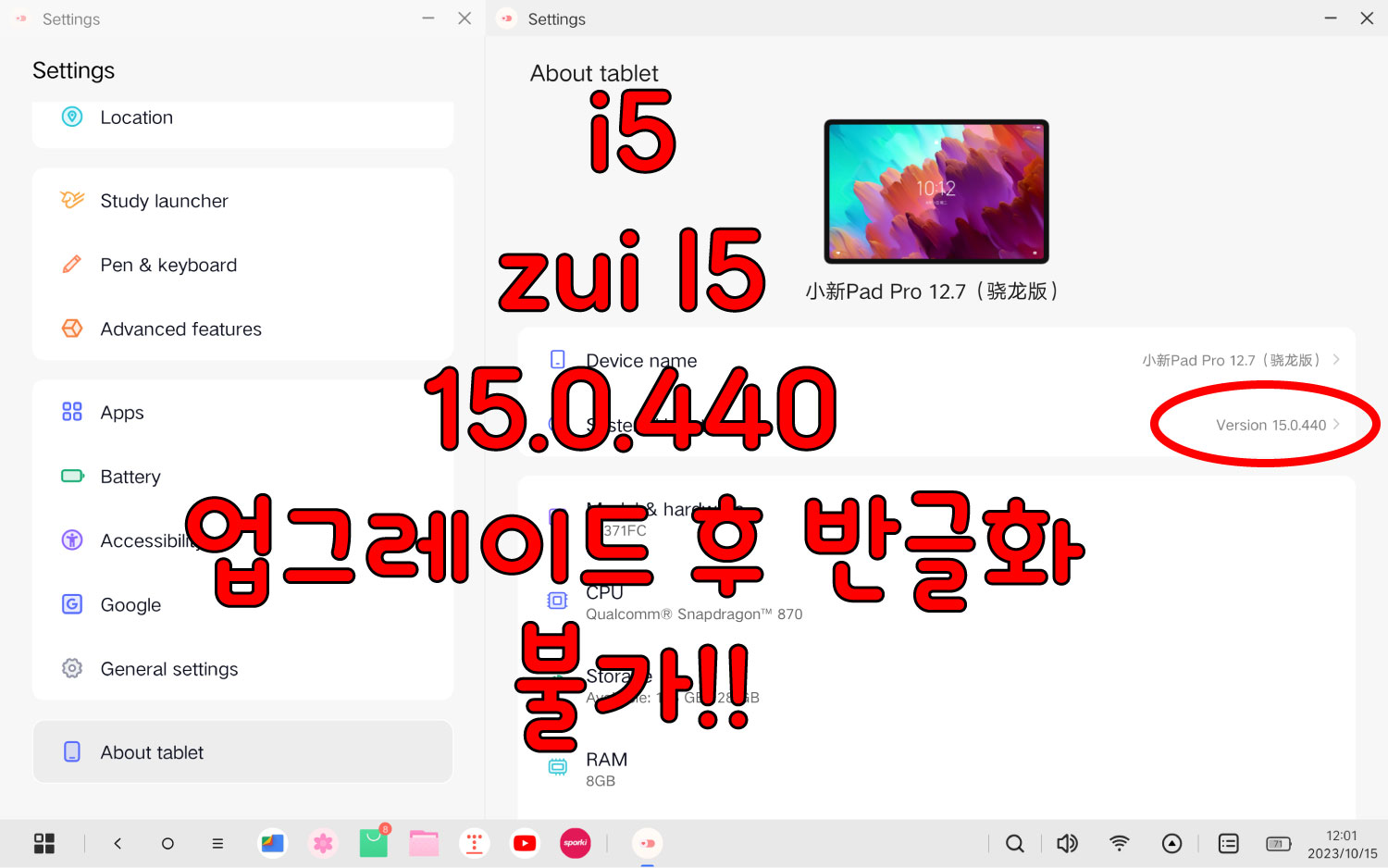This screenshot has width=1388, height=868.
Task: Open notification panel icon
Action: point(1229,843)
